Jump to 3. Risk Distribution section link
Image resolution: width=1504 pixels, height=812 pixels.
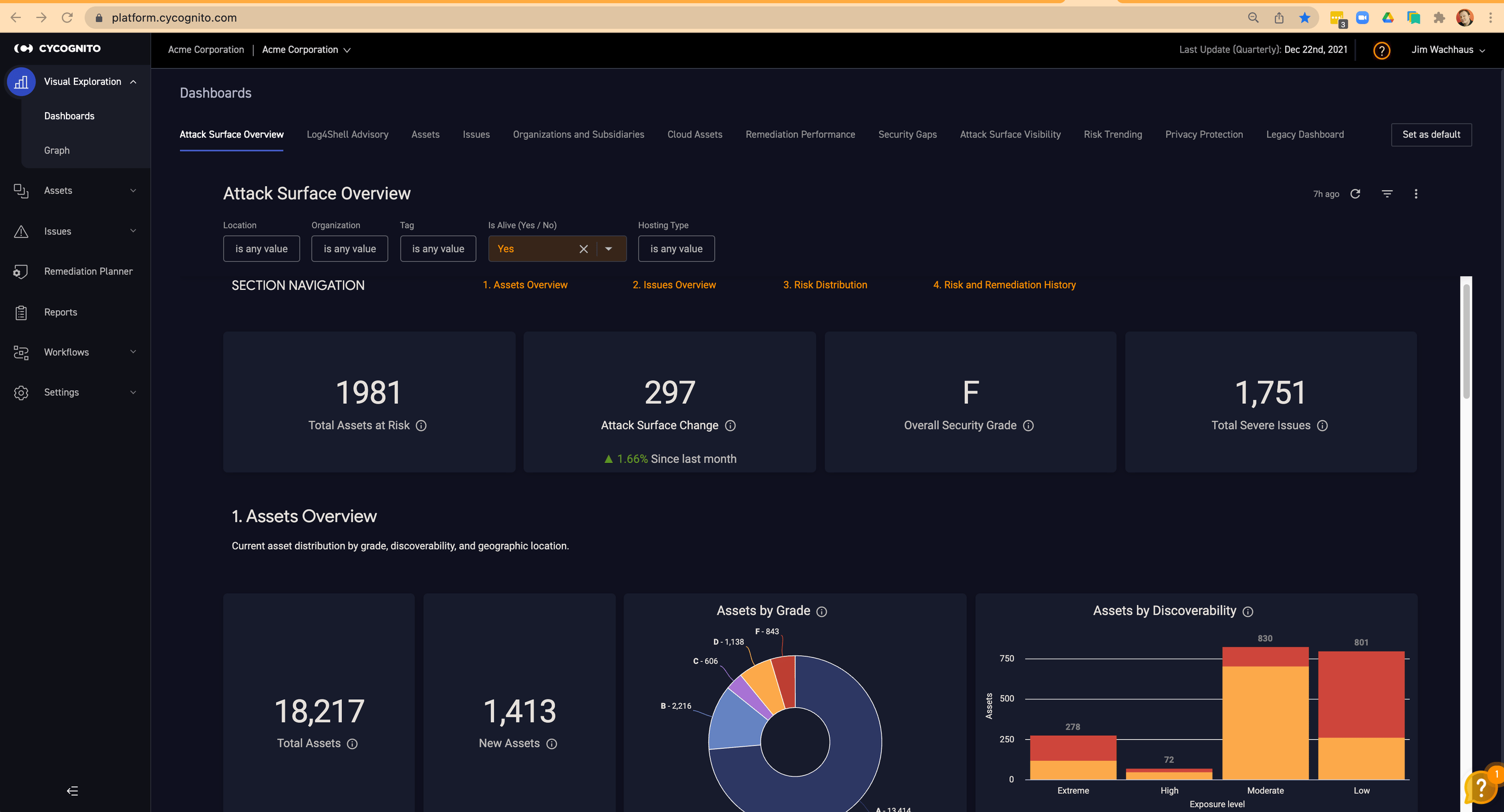point(825,285)
